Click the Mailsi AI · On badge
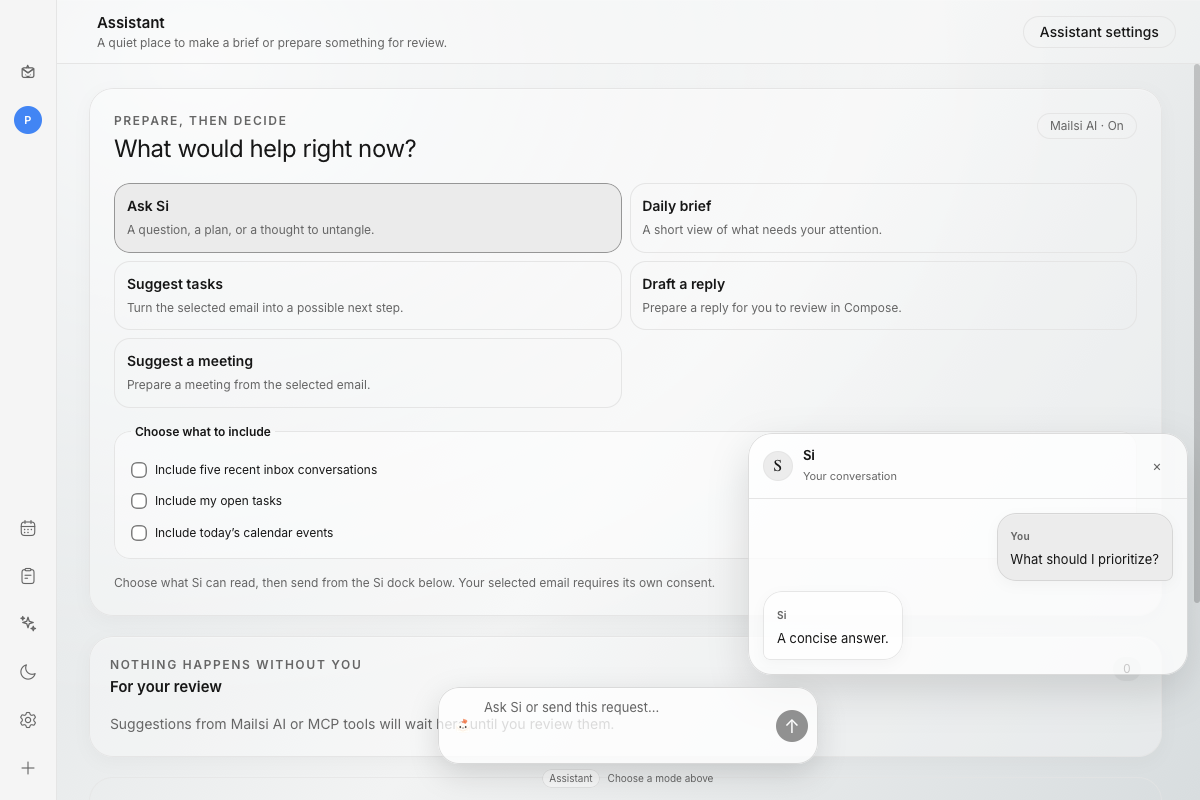The width and height of the screenshot is (1200, 800). tap(1087, 126)
